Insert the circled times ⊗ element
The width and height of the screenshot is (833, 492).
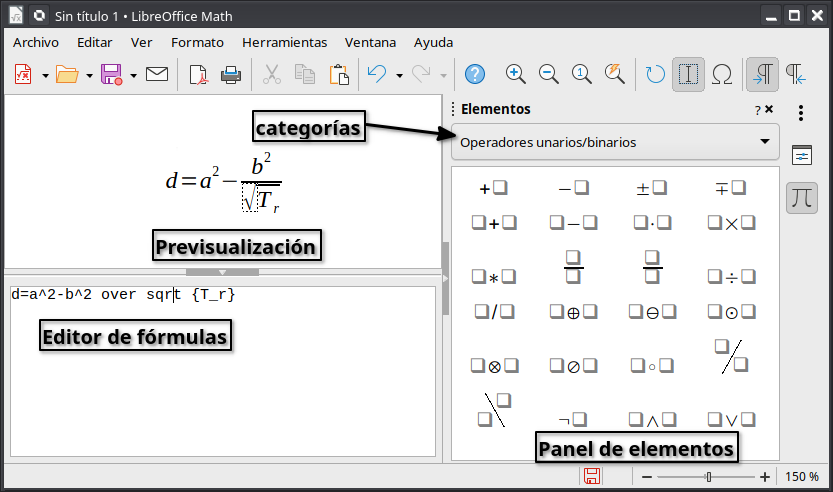coord(494,366)
